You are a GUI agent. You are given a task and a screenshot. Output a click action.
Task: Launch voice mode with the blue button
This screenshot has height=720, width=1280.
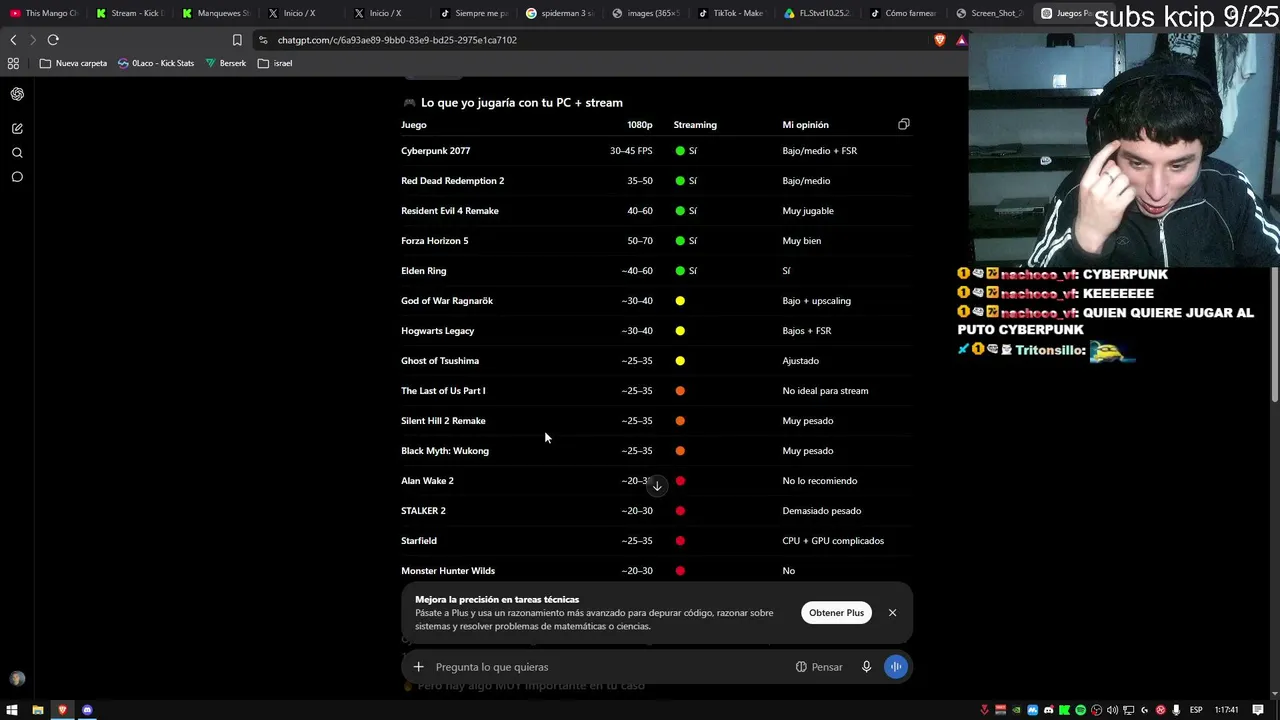pyautogui.click(x=896, y=667)
